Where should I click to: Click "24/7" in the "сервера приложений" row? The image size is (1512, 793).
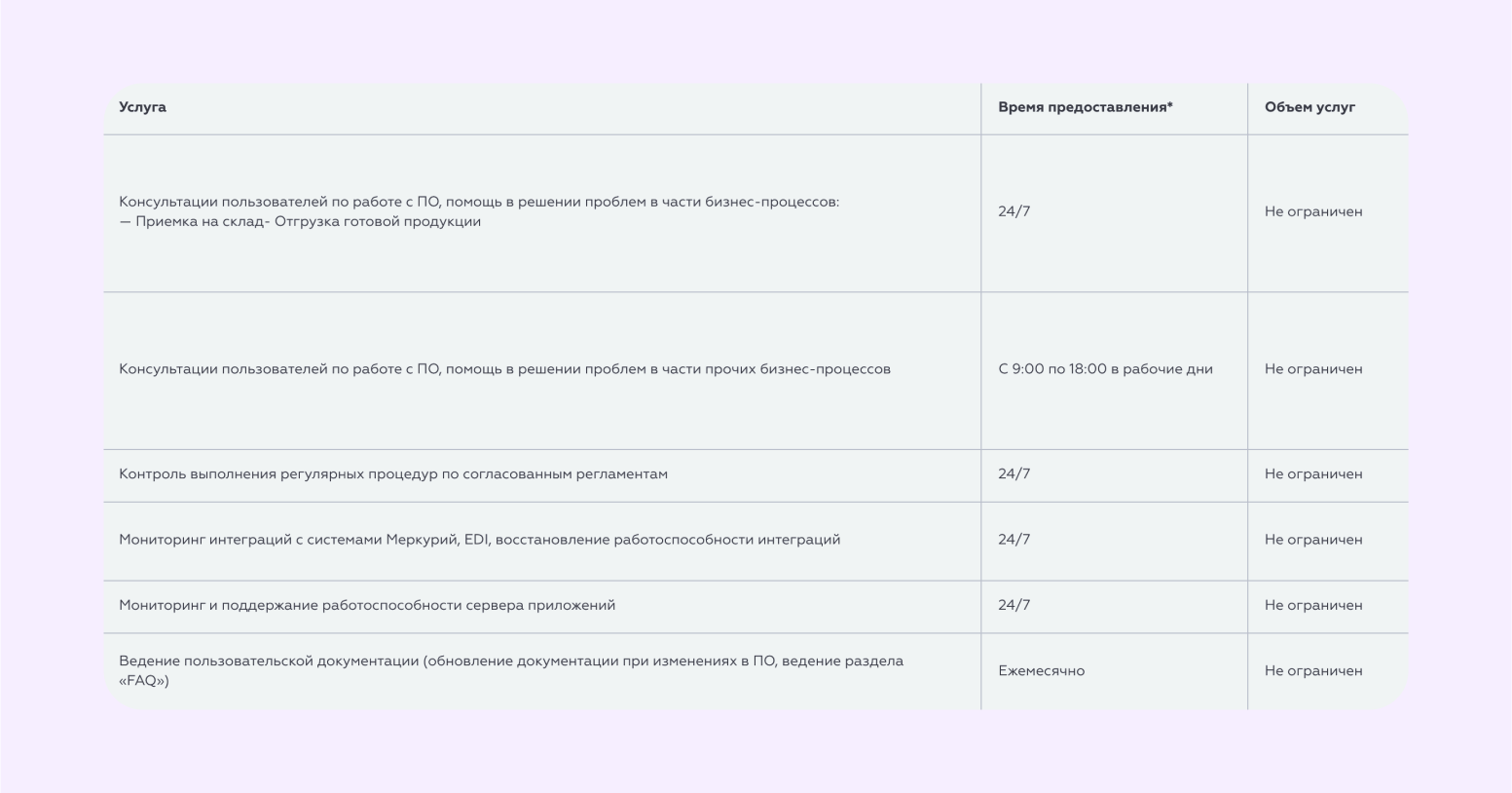1014,605
